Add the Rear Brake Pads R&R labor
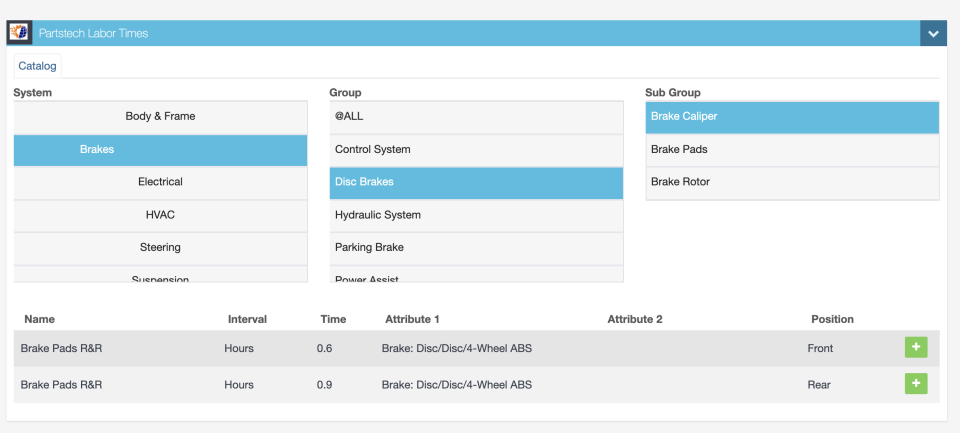 pyautogui.click(x=916, y=384)
